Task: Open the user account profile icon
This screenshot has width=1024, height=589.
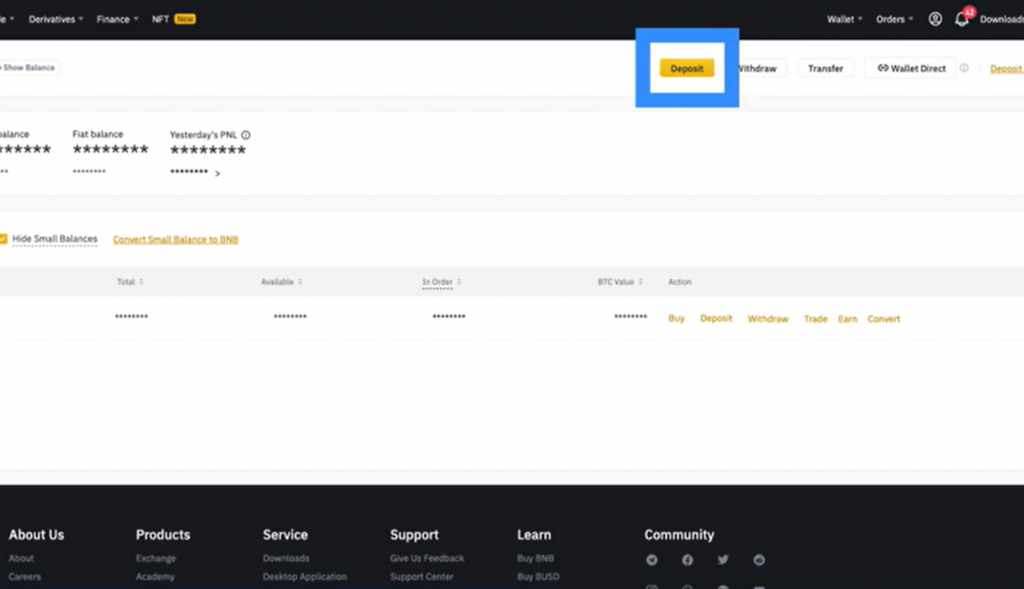Action: point(935,19)
